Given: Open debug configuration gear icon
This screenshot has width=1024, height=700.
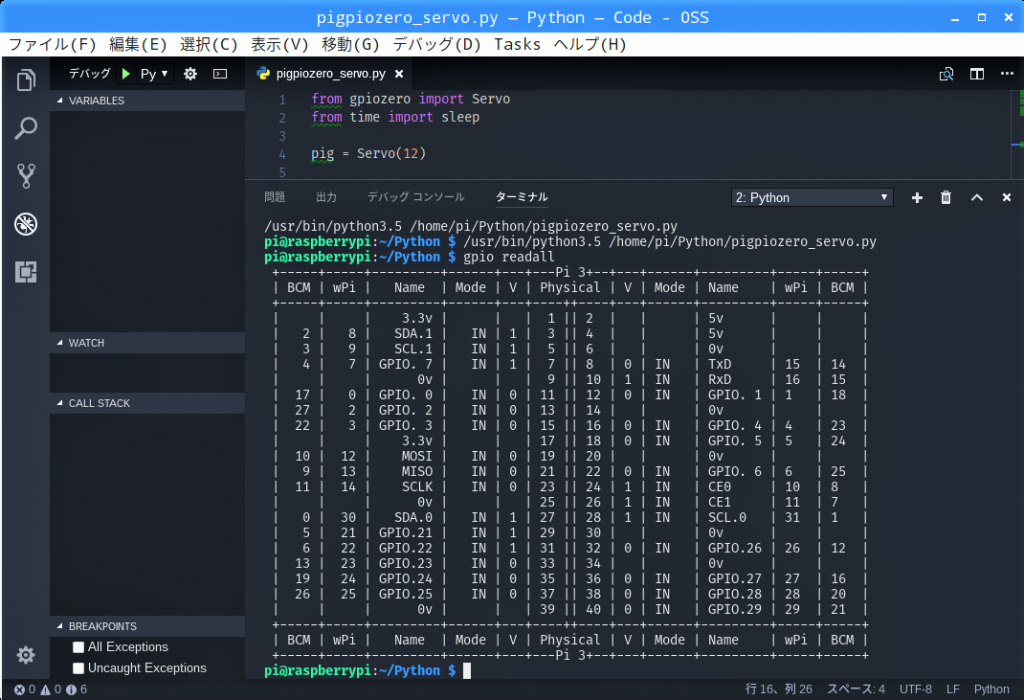Looking at the screenshot, I should (190, 74).
